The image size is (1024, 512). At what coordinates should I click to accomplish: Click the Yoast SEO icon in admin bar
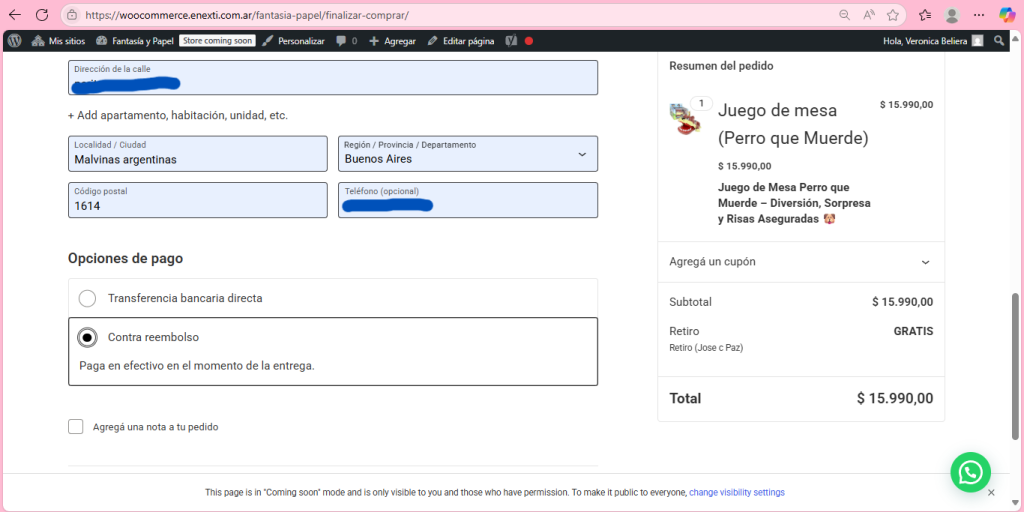pyautogui.click(x=511, y=41)
